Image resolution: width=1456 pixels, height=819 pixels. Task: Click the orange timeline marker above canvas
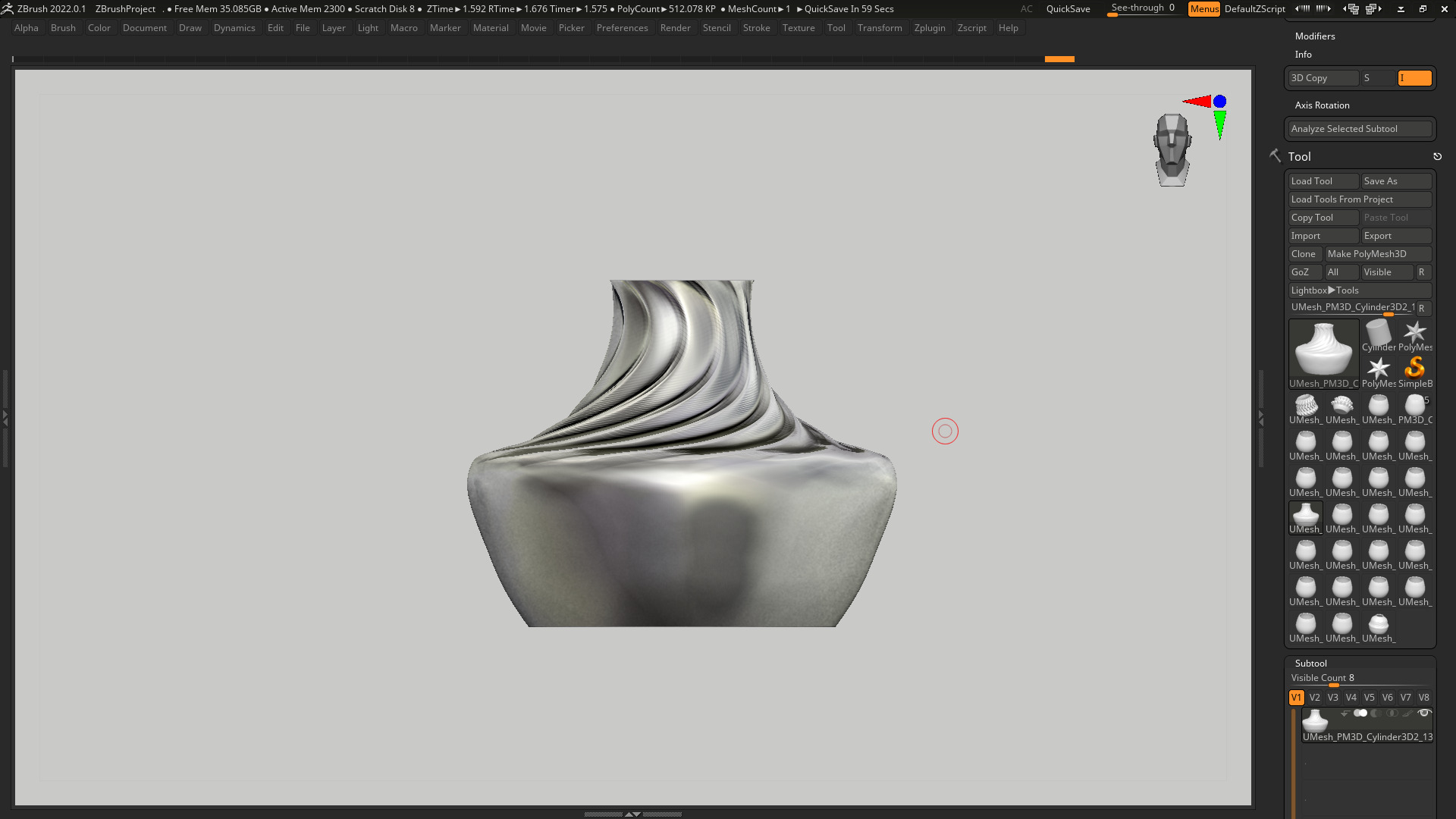pos(1059,59)
